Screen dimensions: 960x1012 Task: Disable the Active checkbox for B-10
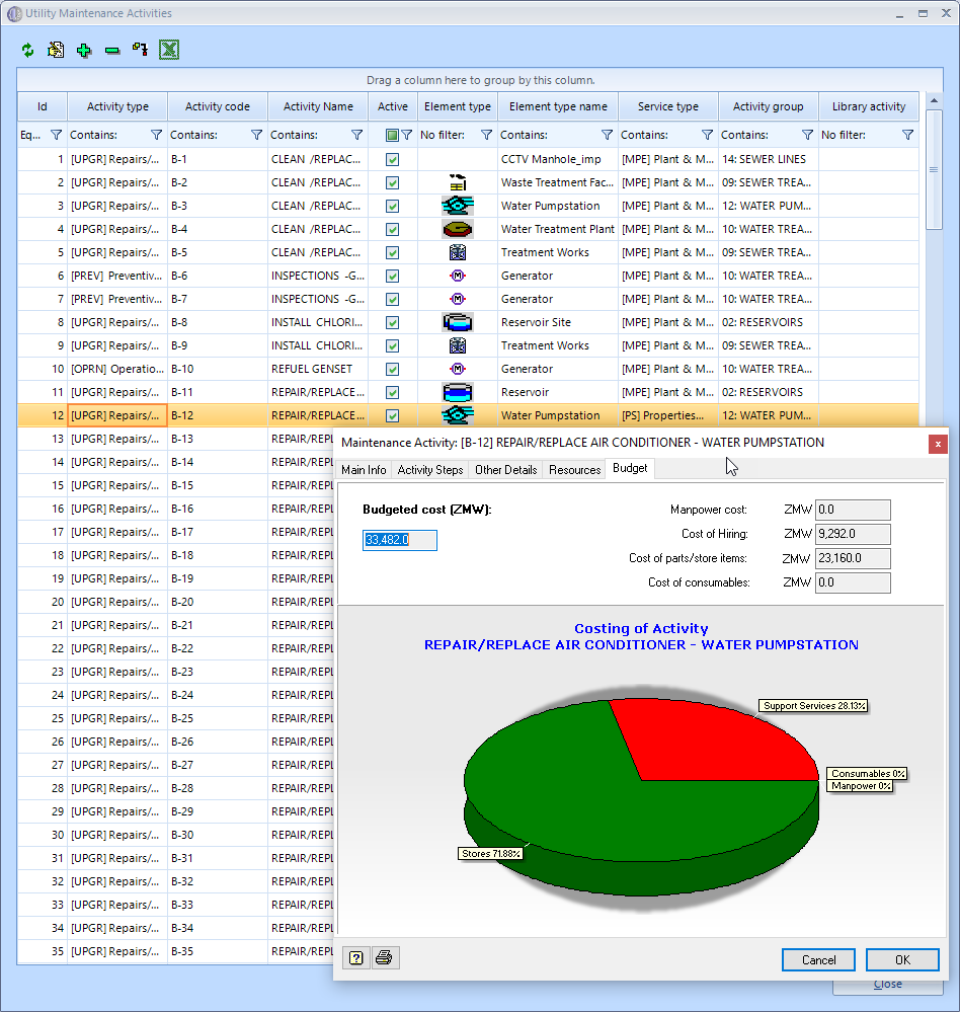coord(392,368)
